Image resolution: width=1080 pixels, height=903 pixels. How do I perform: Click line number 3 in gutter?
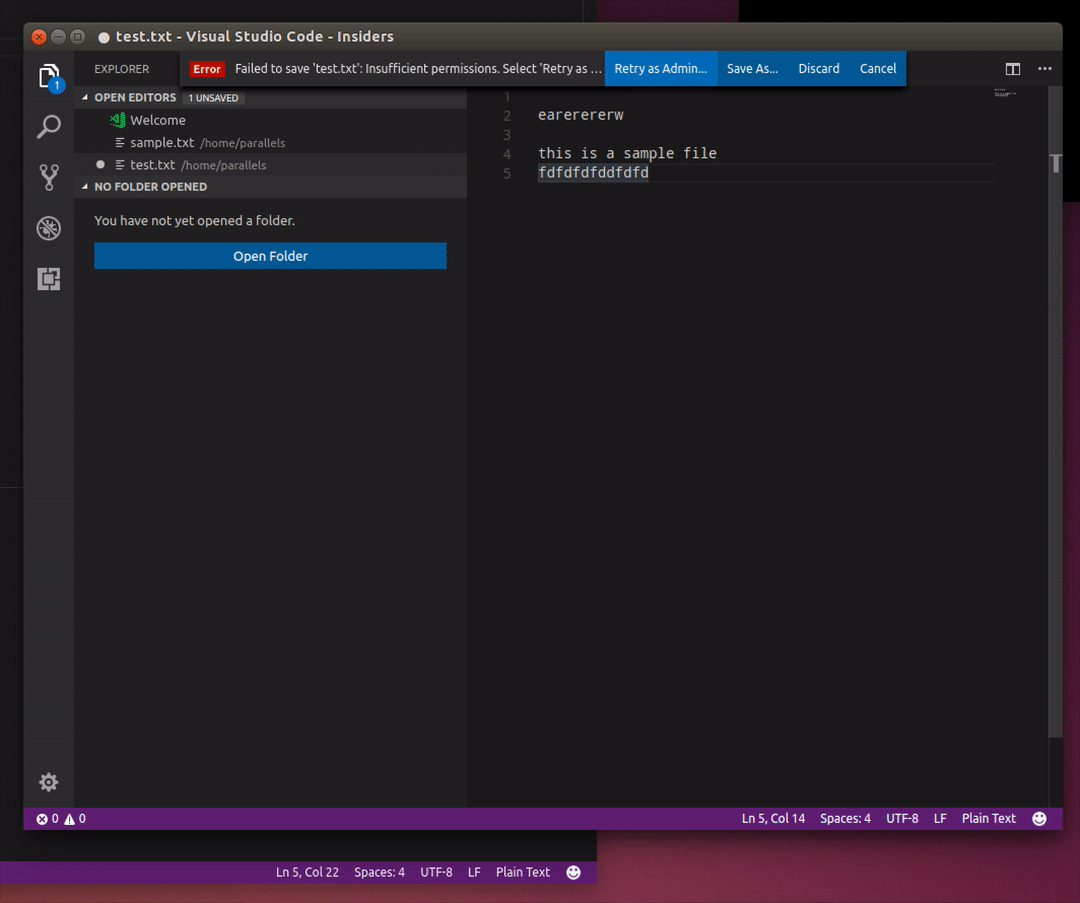[x=507, y=134]
